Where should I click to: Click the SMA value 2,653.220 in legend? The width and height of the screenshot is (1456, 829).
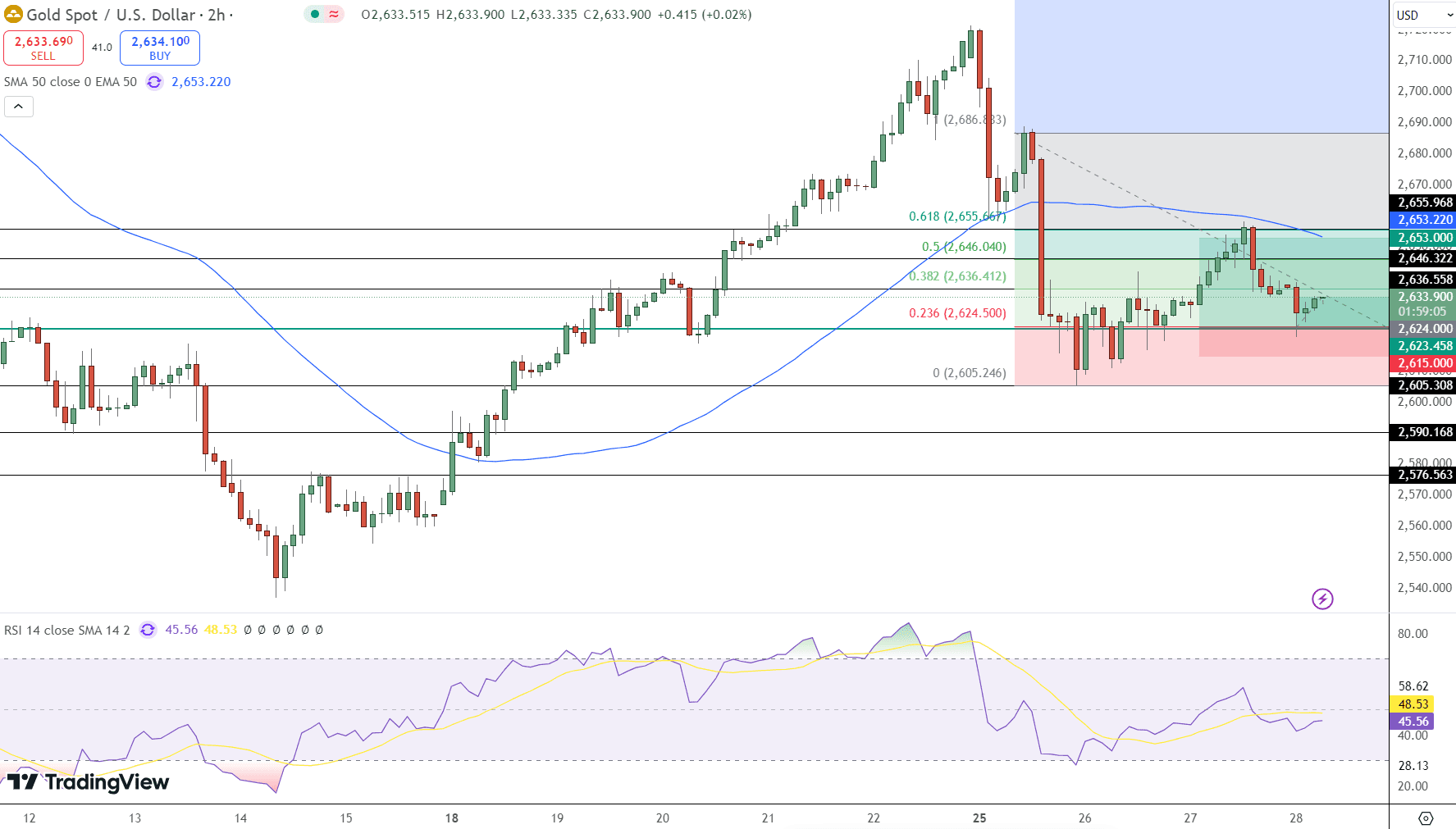coord(201,81)
